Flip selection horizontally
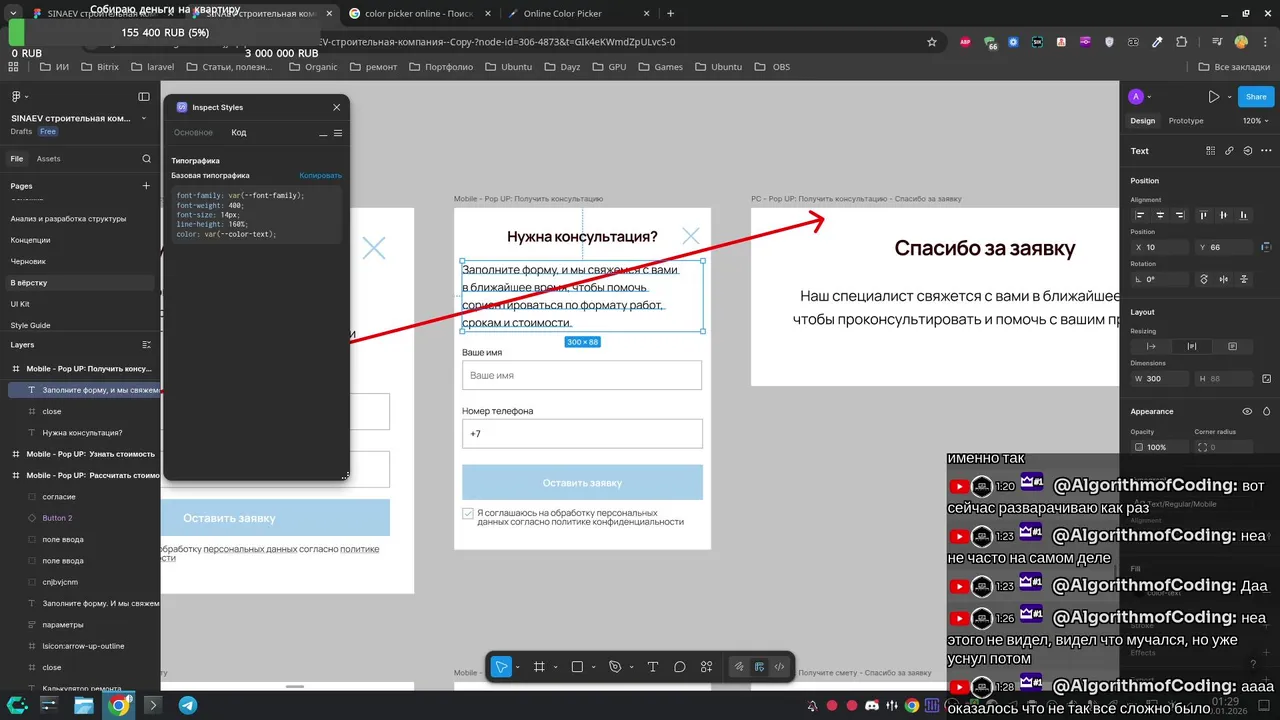This screenshot has height=720, width=1280. pyautogui.click(x=1224, y=279)
